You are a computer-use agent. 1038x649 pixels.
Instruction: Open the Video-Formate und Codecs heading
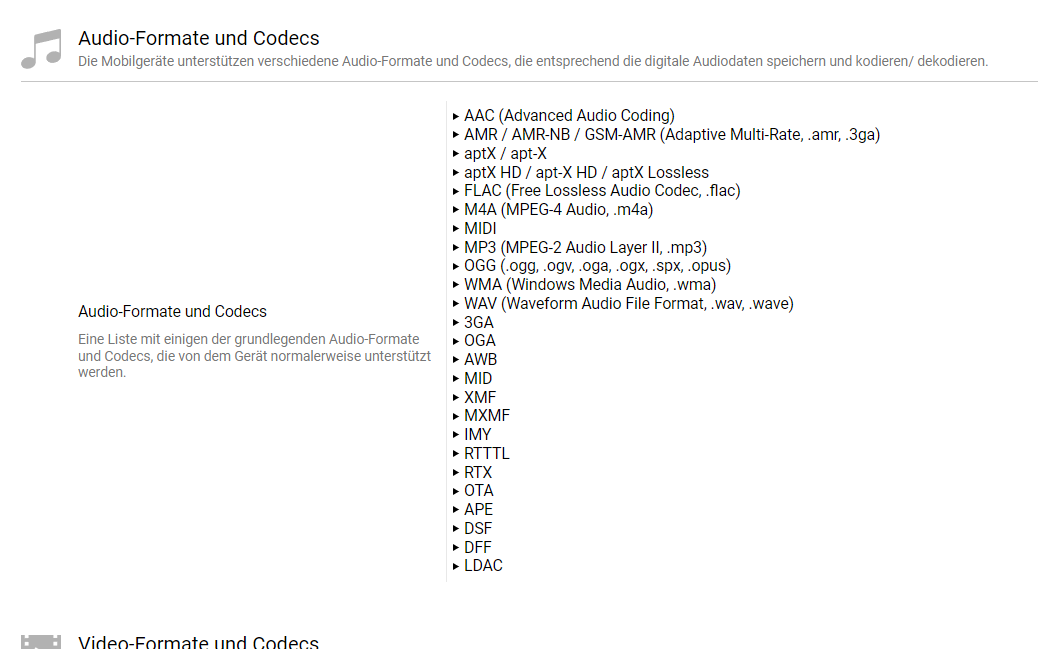click(198, 642)
